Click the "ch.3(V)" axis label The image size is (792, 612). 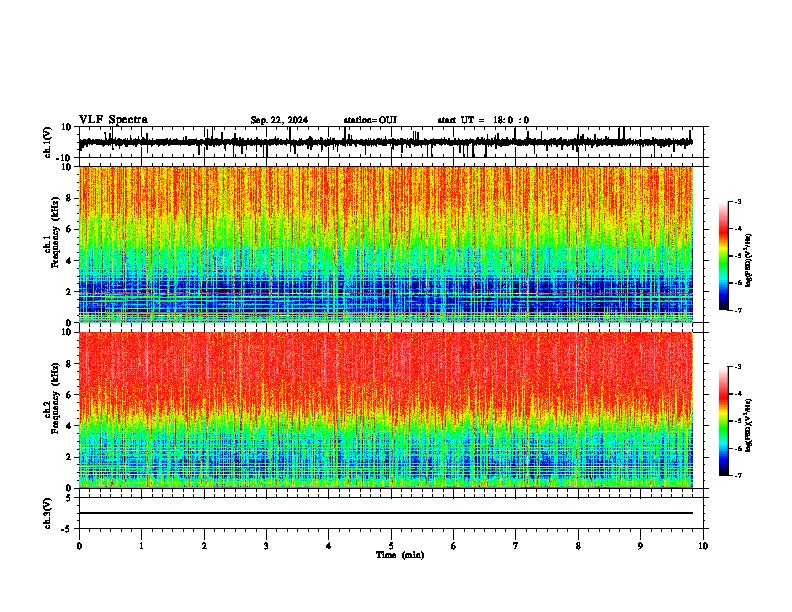(48, 513)
